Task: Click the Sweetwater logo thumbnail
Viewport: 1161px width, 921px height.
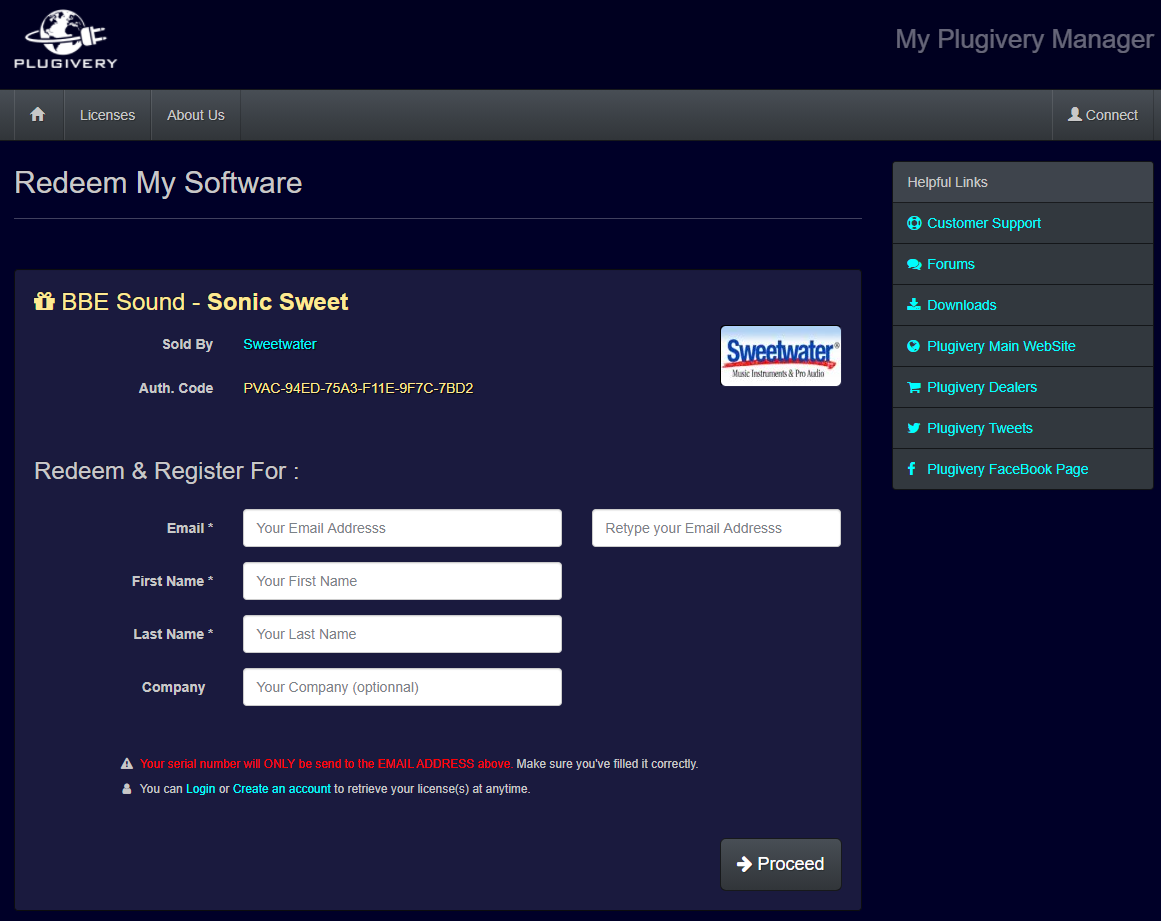Action: click(780, 355)
